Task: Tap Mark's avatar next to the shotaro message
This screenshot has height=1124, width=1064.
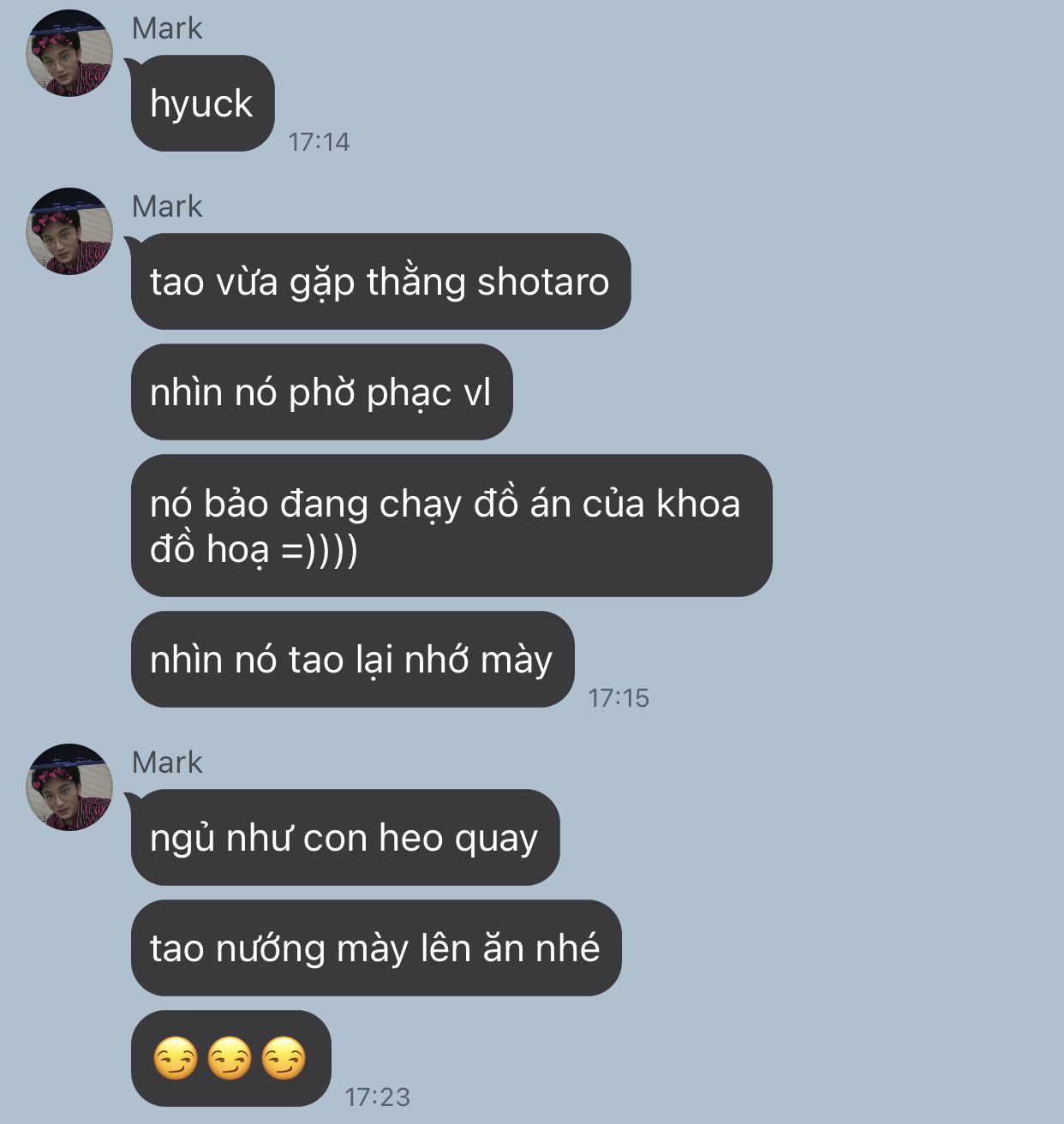Action: click(69, 231)
